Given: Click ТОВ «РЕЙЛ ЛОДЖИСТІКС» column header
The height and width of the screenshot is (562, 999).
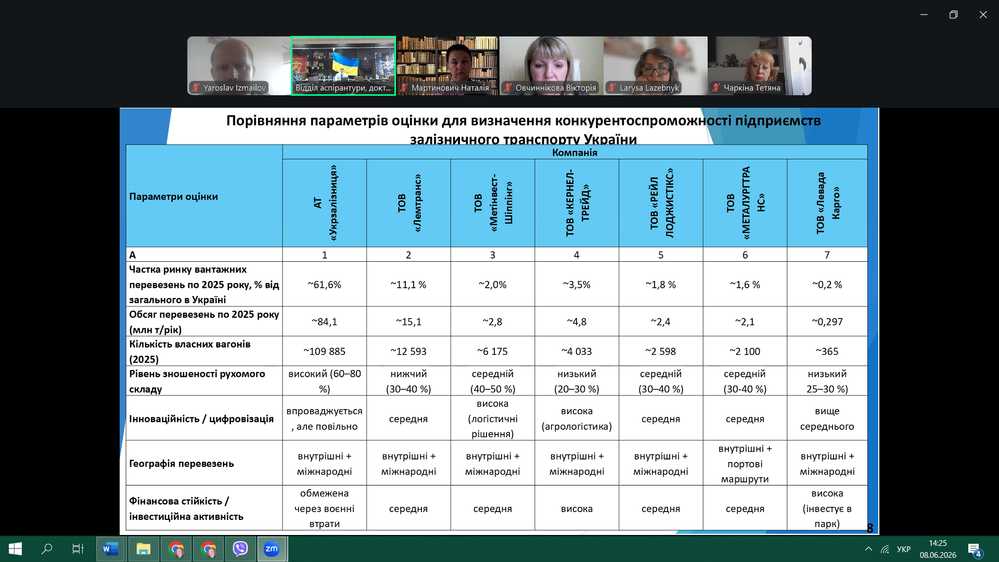Looking at the screenshot, I should point(661,203).
